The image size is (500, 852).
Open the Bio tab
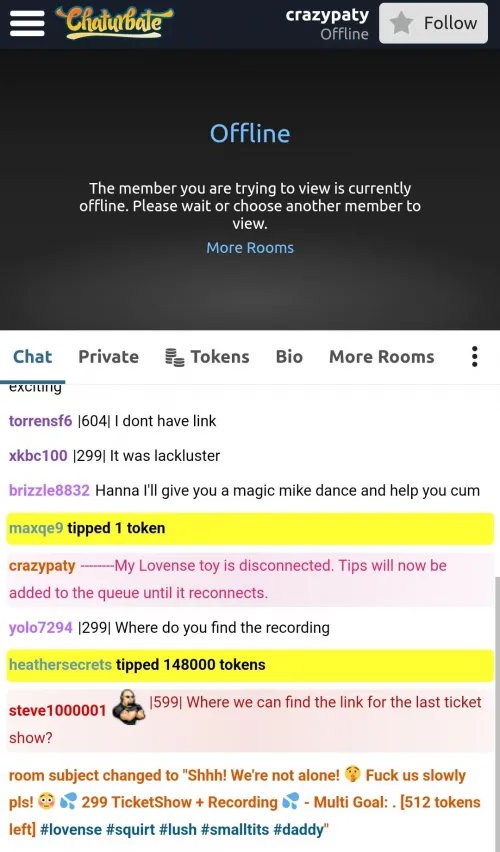point(289,357)
